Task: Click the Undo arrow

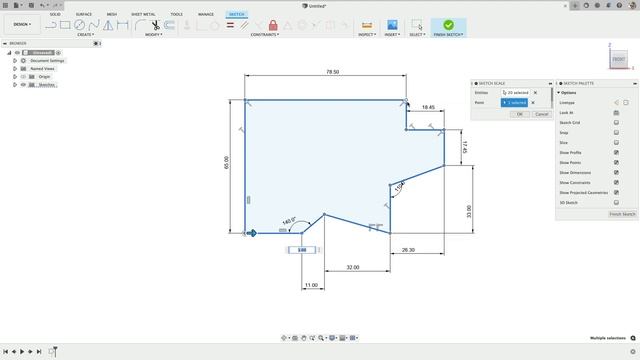Action: 42,5
